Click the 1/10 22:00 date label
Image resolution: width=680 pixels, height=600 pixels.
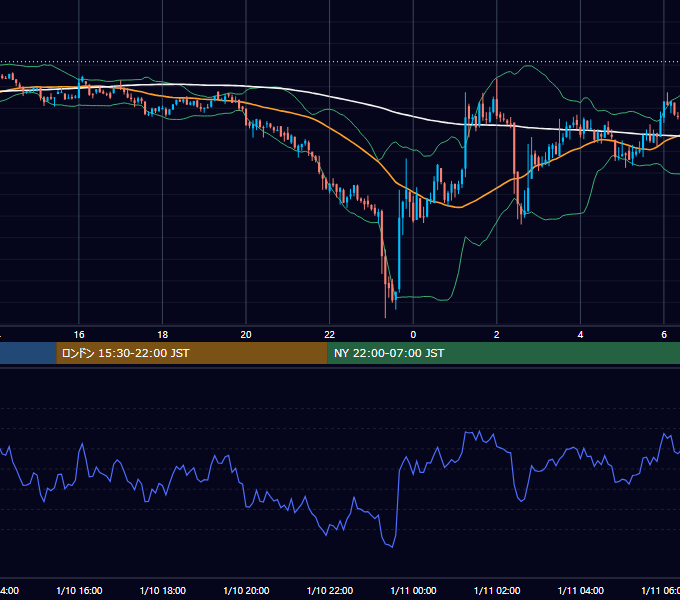330,590
